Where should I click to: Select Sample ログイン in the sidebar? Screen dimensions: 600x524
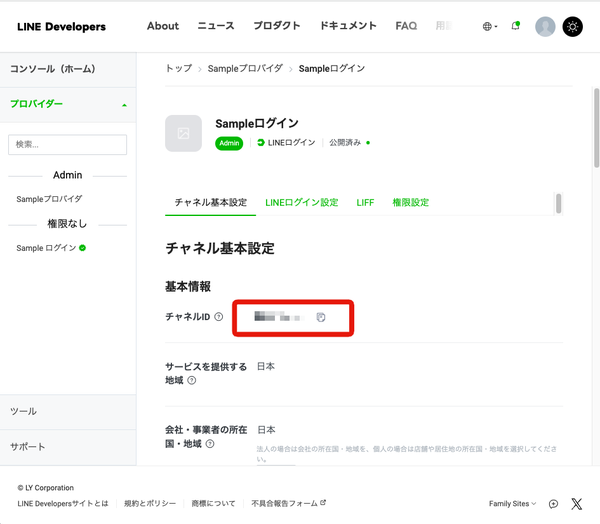click(x=46, y=248)
